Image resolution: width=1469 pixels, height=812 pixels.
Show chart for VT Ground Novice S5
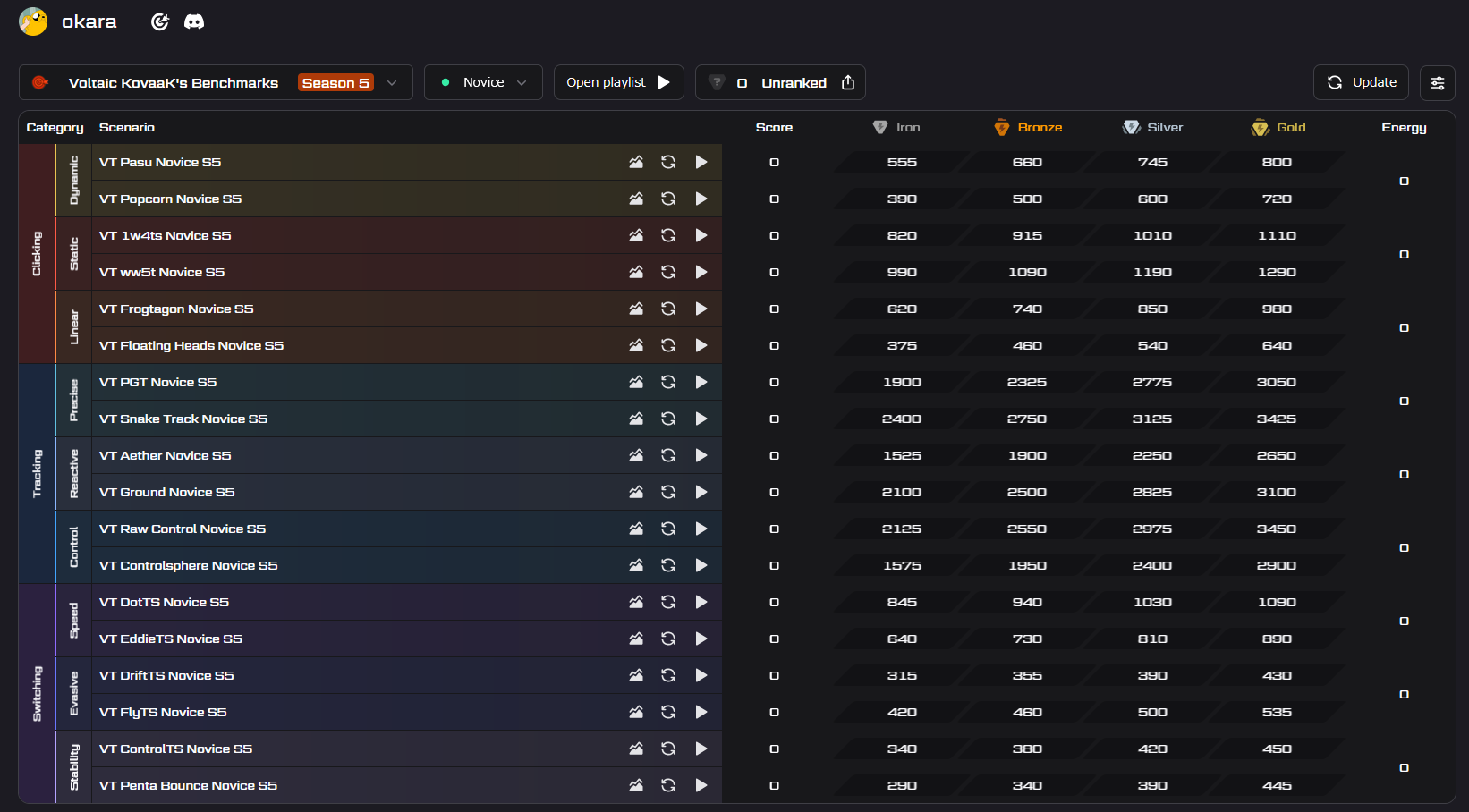point(636,492)
